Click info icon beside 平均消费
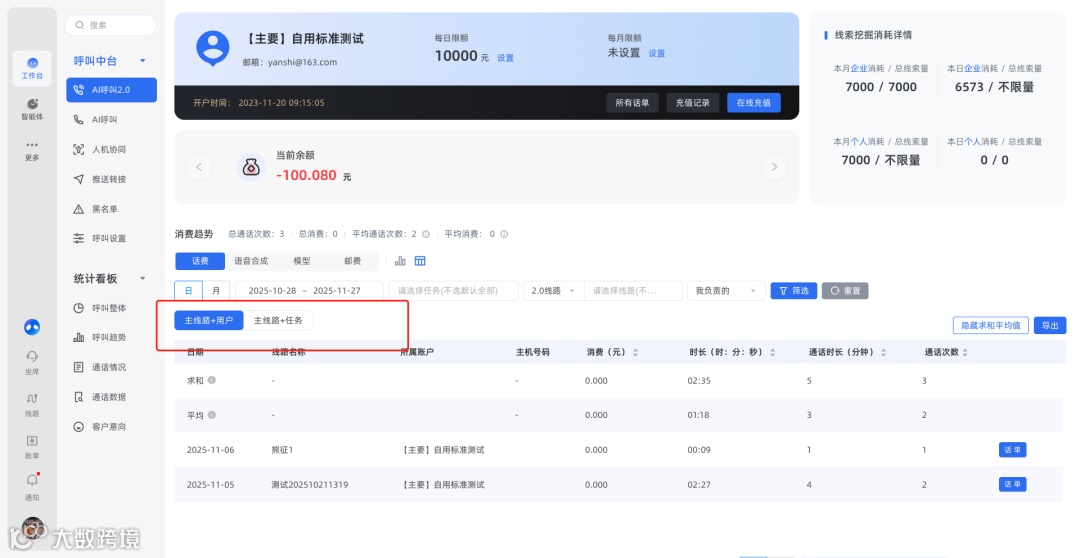The image size is (1080, 558). click(x=504, y=234)
